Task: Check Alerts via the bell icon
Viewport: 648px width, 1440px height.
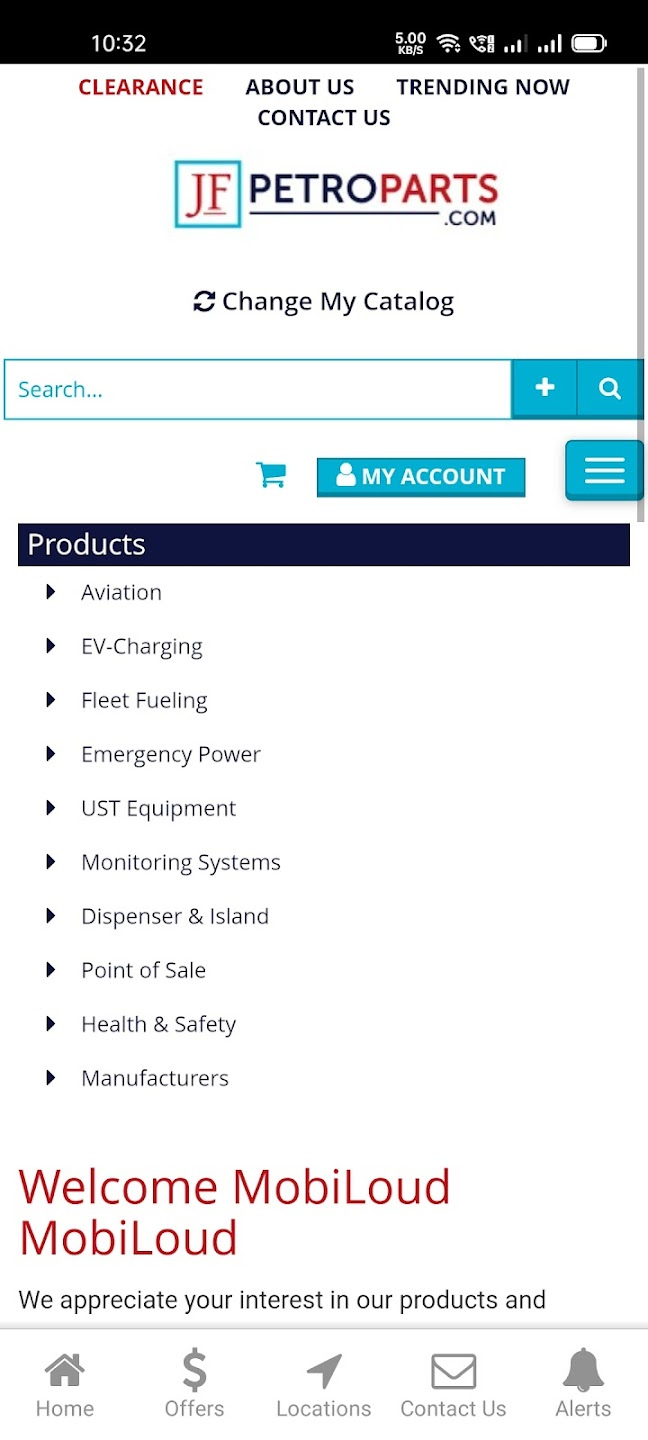Action: point(582,1380)
